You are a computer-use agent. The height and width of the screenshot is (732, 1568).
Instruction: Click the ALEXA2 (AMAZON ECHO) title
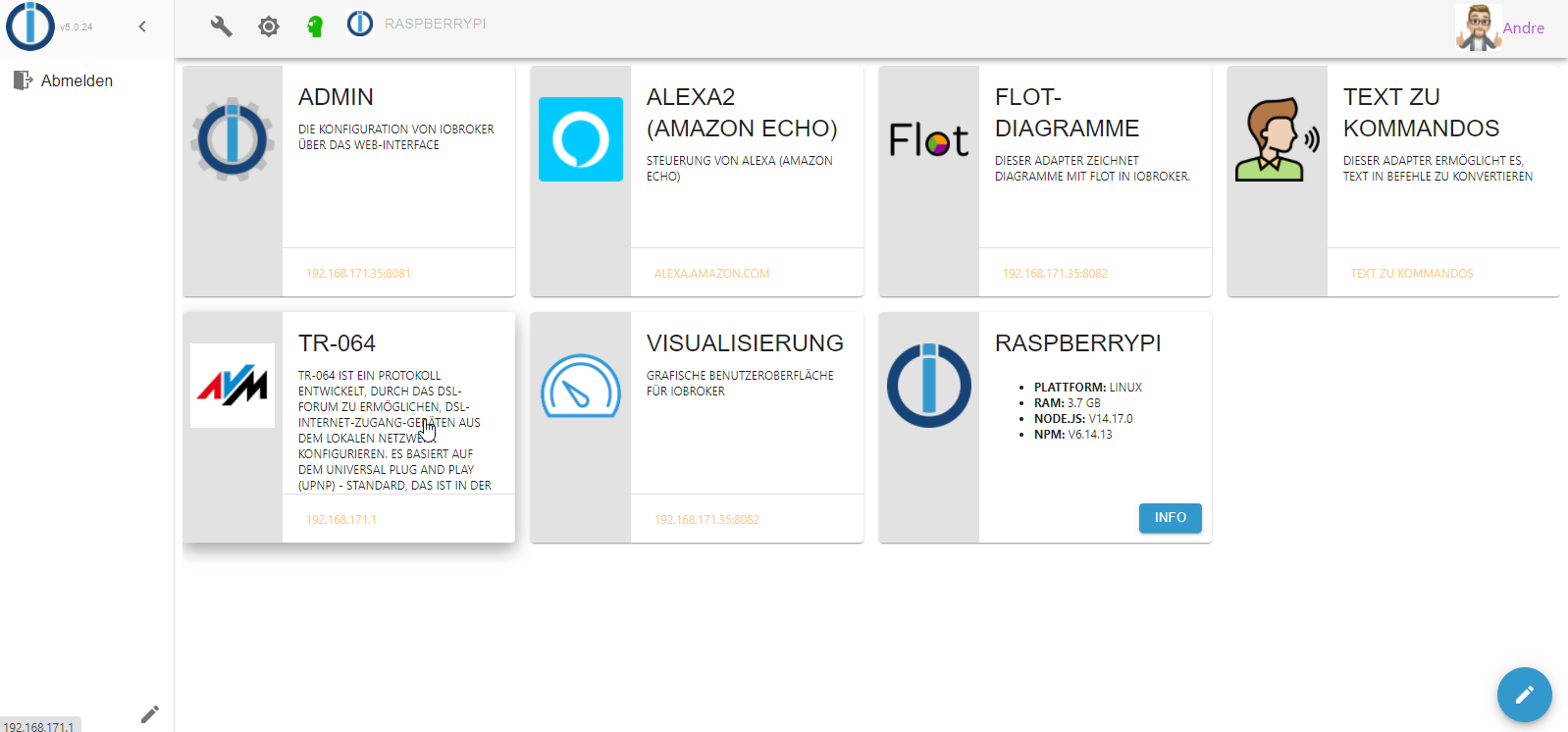point(742,113)
